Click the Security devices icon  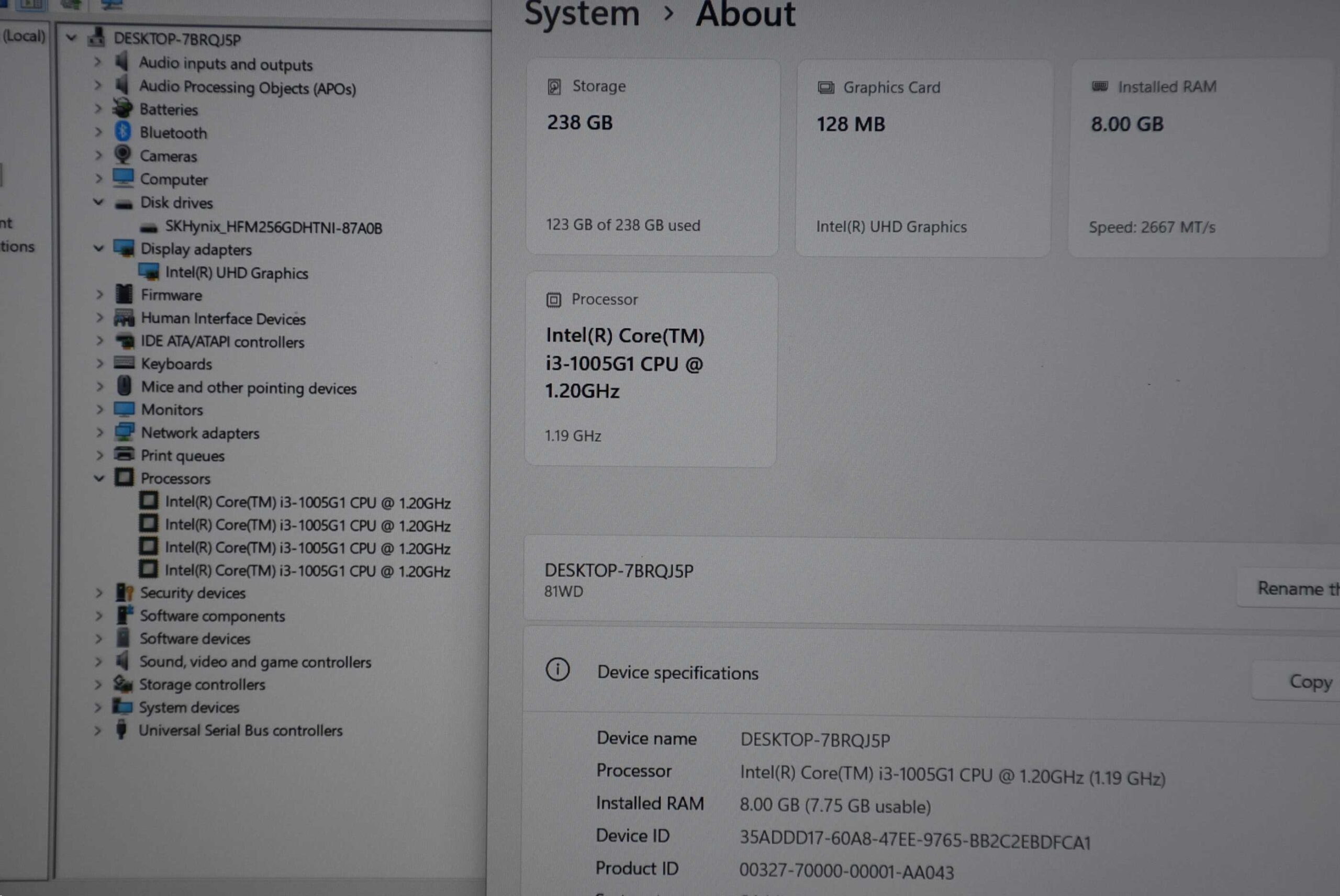pos(124,592)
